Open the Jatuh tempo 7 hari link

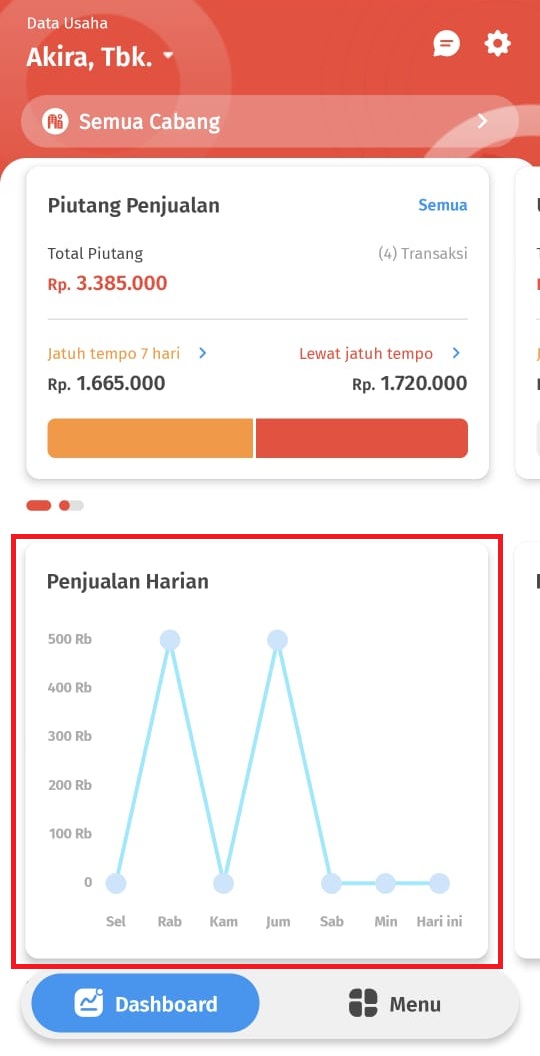point(114,354)
